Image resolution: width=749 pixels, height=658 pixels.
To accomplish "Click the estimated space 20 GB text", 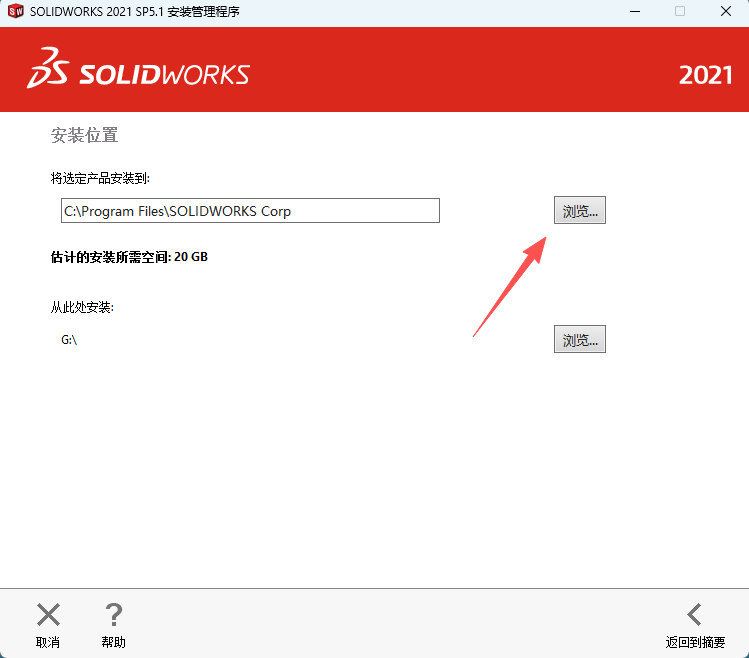I will [129, 257].
